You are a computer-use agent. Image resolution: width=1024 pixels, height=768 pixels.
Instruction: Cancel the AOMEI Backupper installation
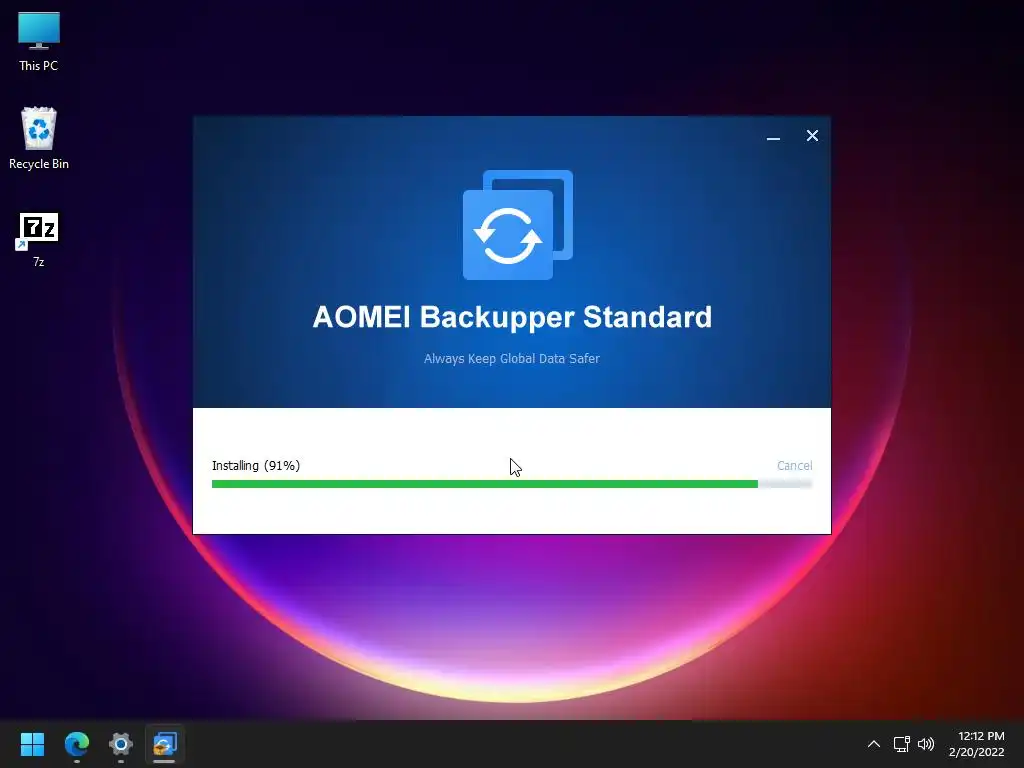(794, 466)
